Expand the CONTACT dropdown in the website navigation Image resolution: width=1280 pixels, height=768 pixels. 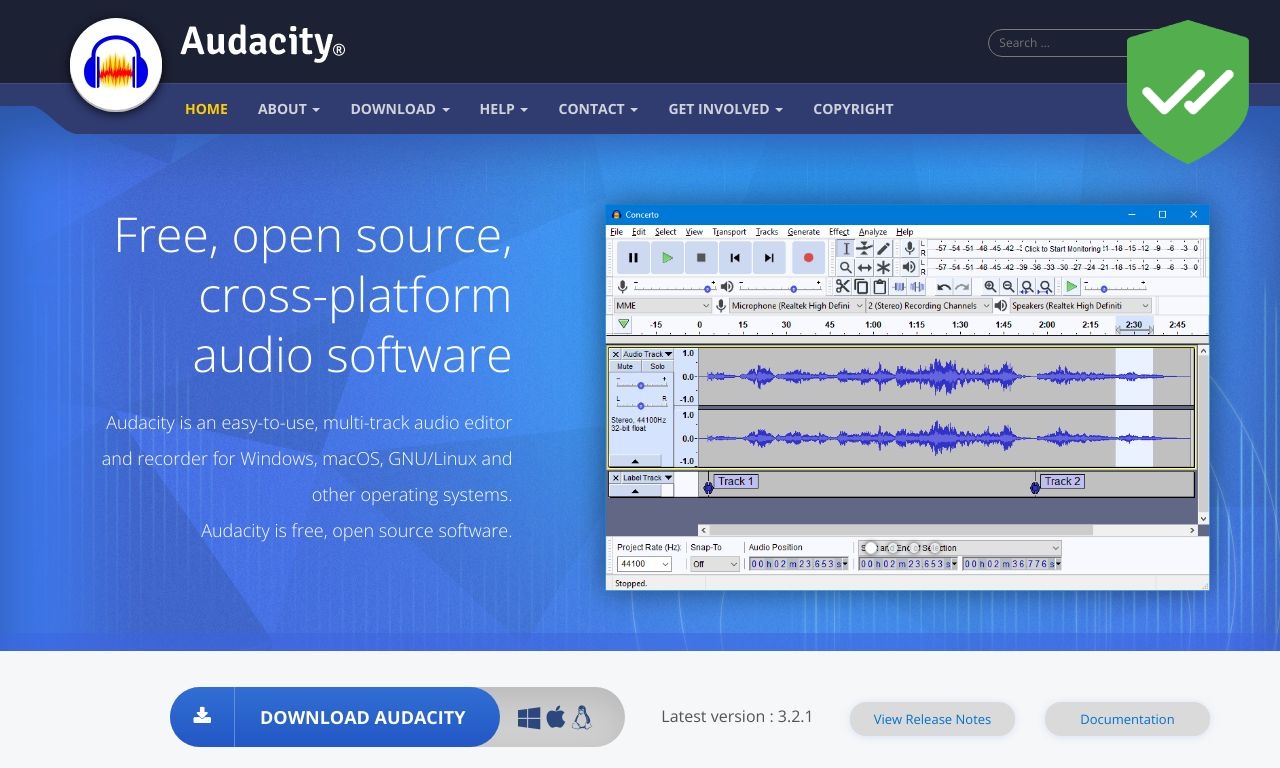(598, 109)
